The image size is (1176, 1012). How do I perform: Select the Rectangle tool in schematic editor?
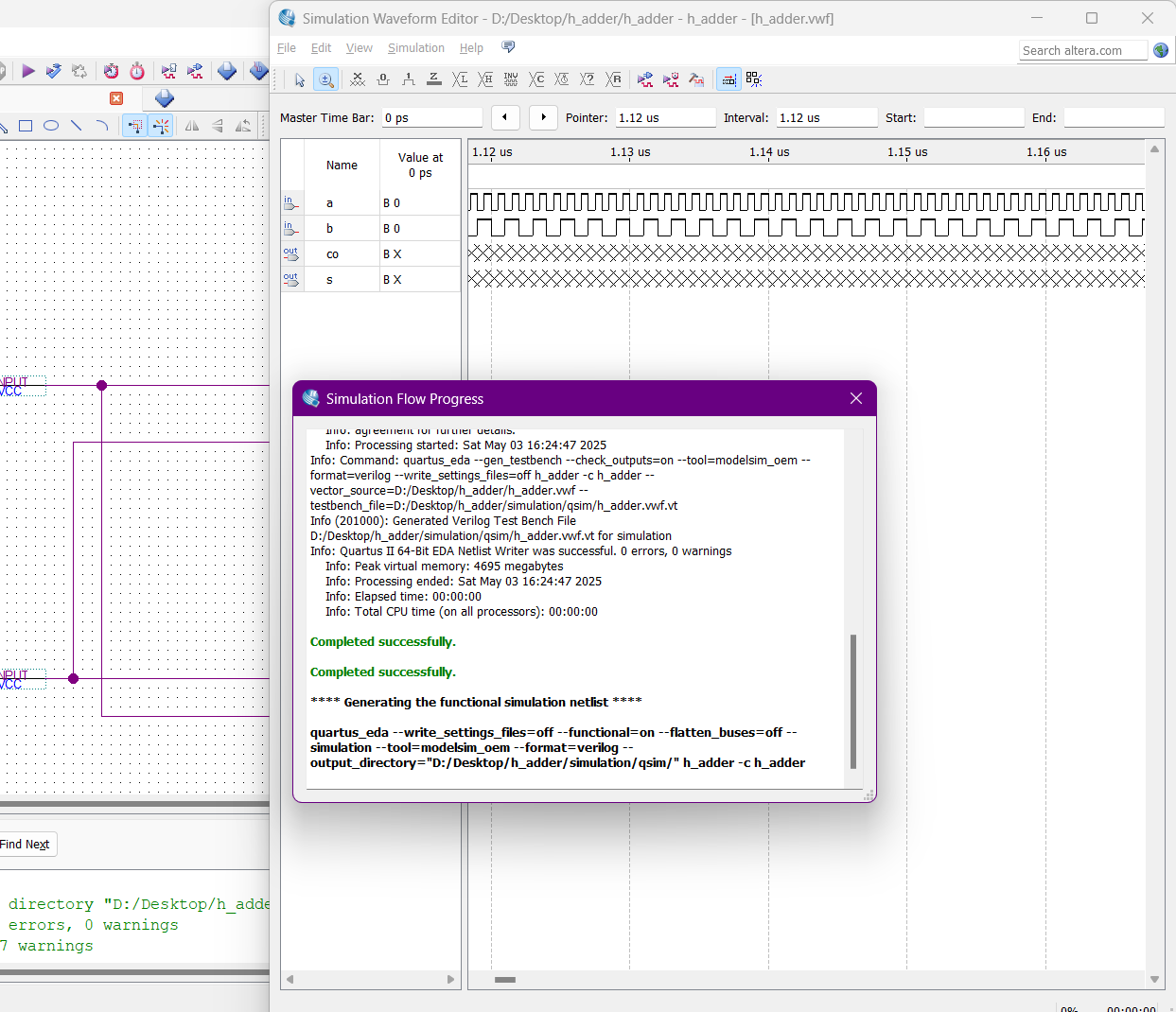[26, 126]
